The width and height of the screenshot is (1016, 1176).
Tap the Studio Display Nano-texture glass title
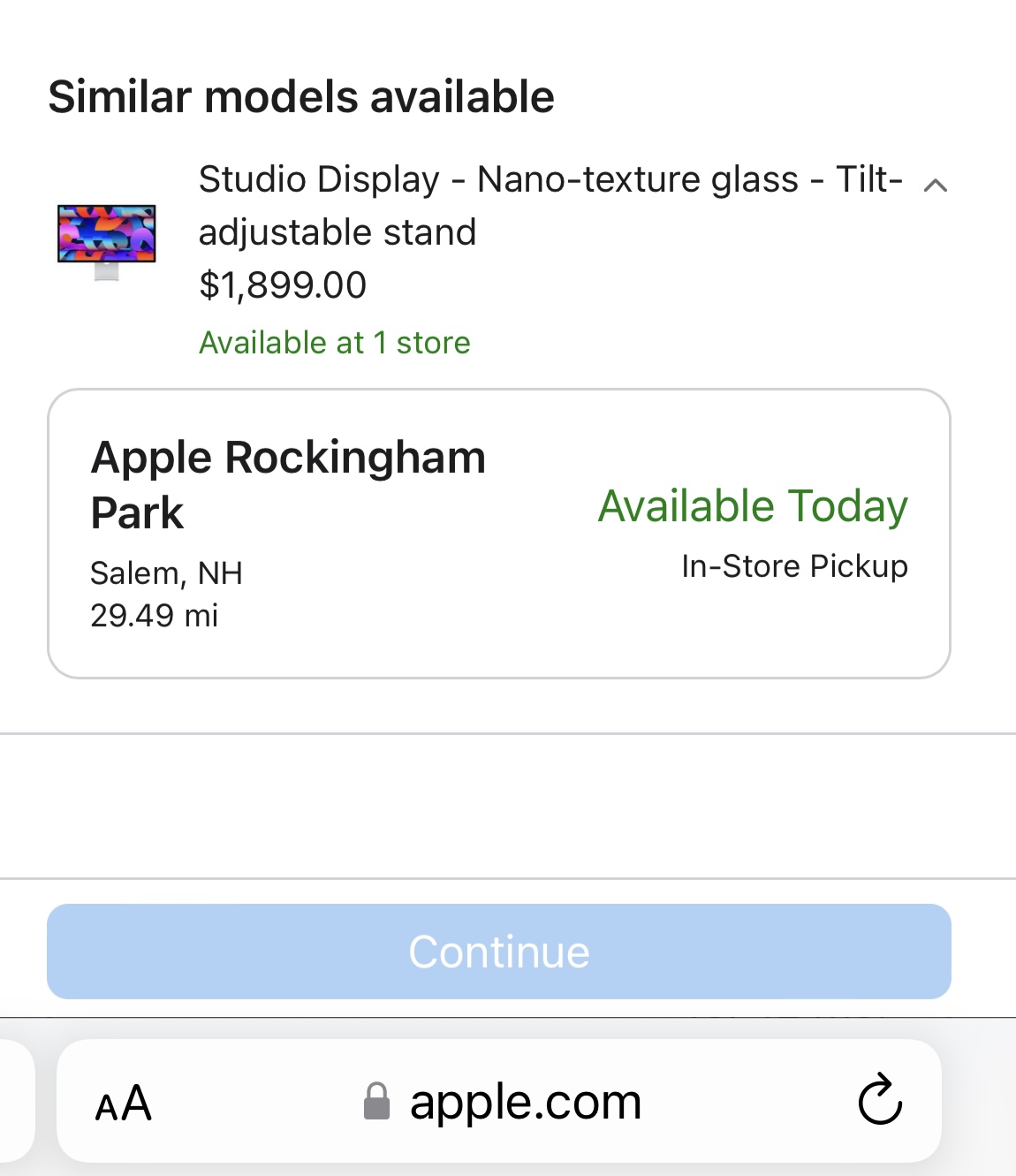tap(550, 180)
